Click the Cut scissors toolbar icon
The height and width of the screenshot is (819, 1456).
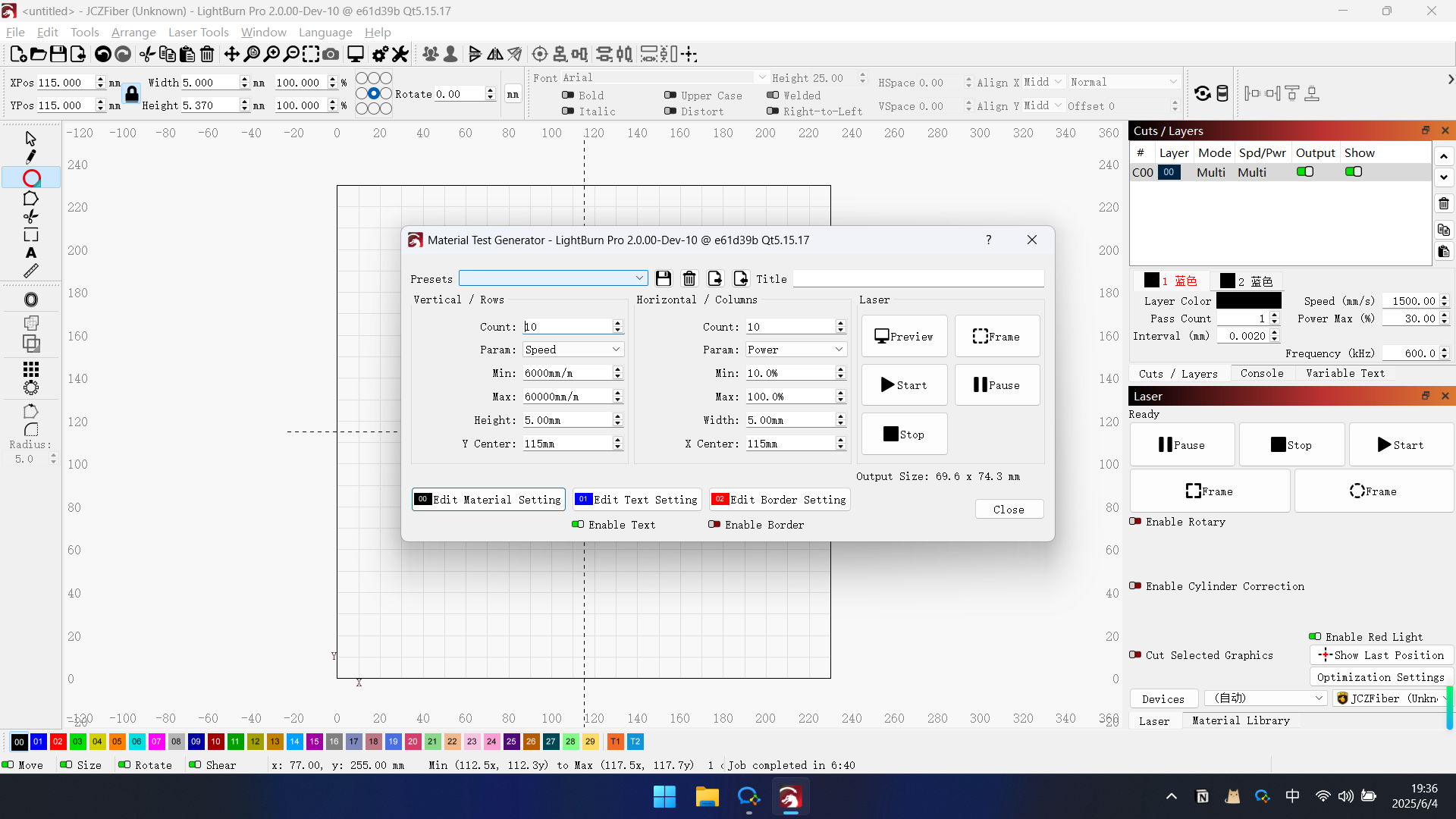[x=148, y=54]
